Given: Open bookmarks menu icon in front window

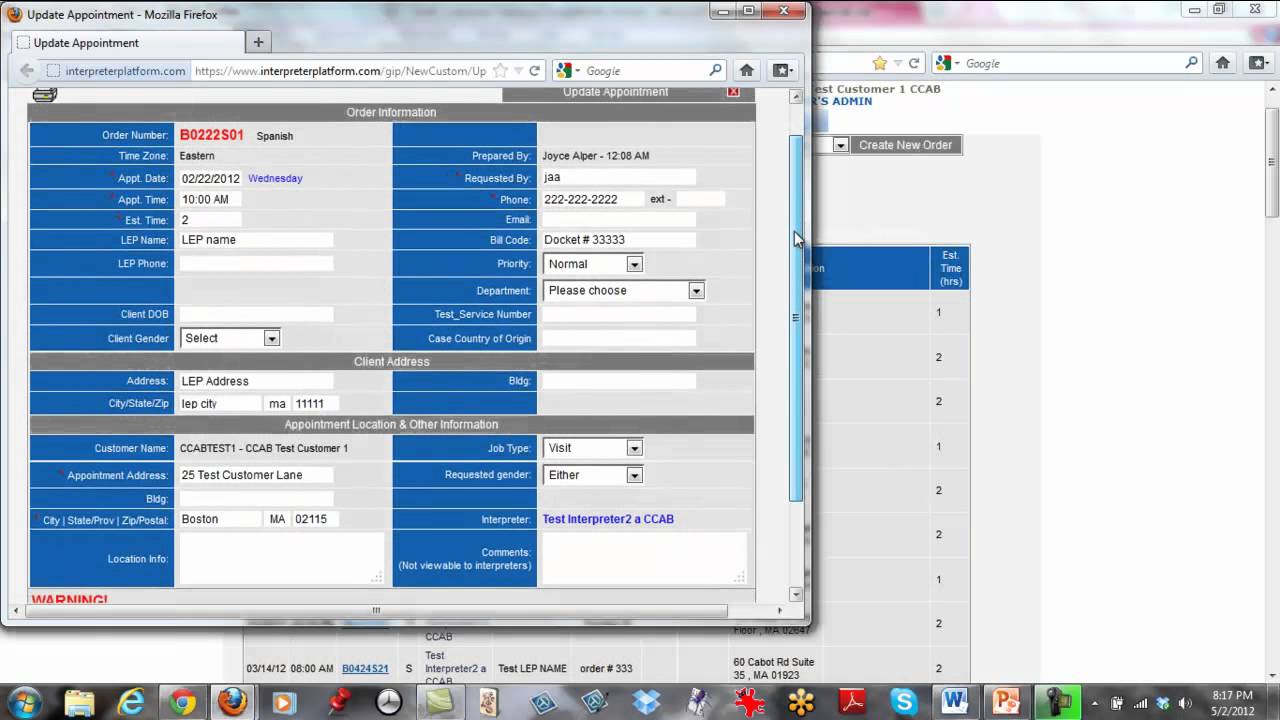Looking at the screenshot, I should [x=782, y=71].
